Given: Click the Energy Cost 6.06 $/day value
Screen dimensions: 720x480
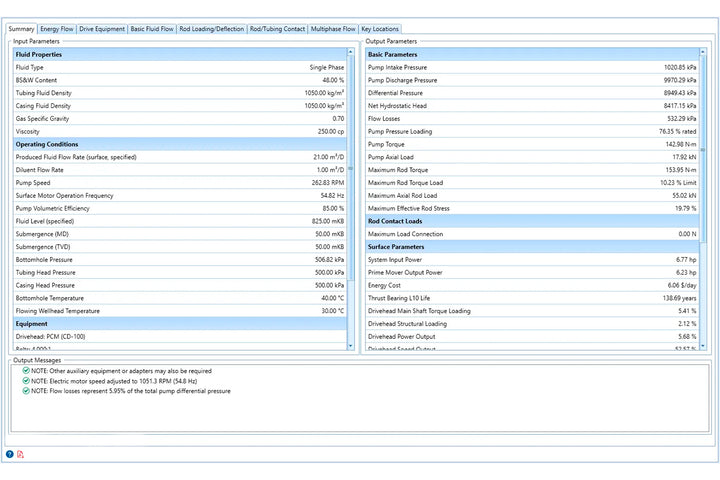Looking at the screenshot, I should click(x=682, y=286).
